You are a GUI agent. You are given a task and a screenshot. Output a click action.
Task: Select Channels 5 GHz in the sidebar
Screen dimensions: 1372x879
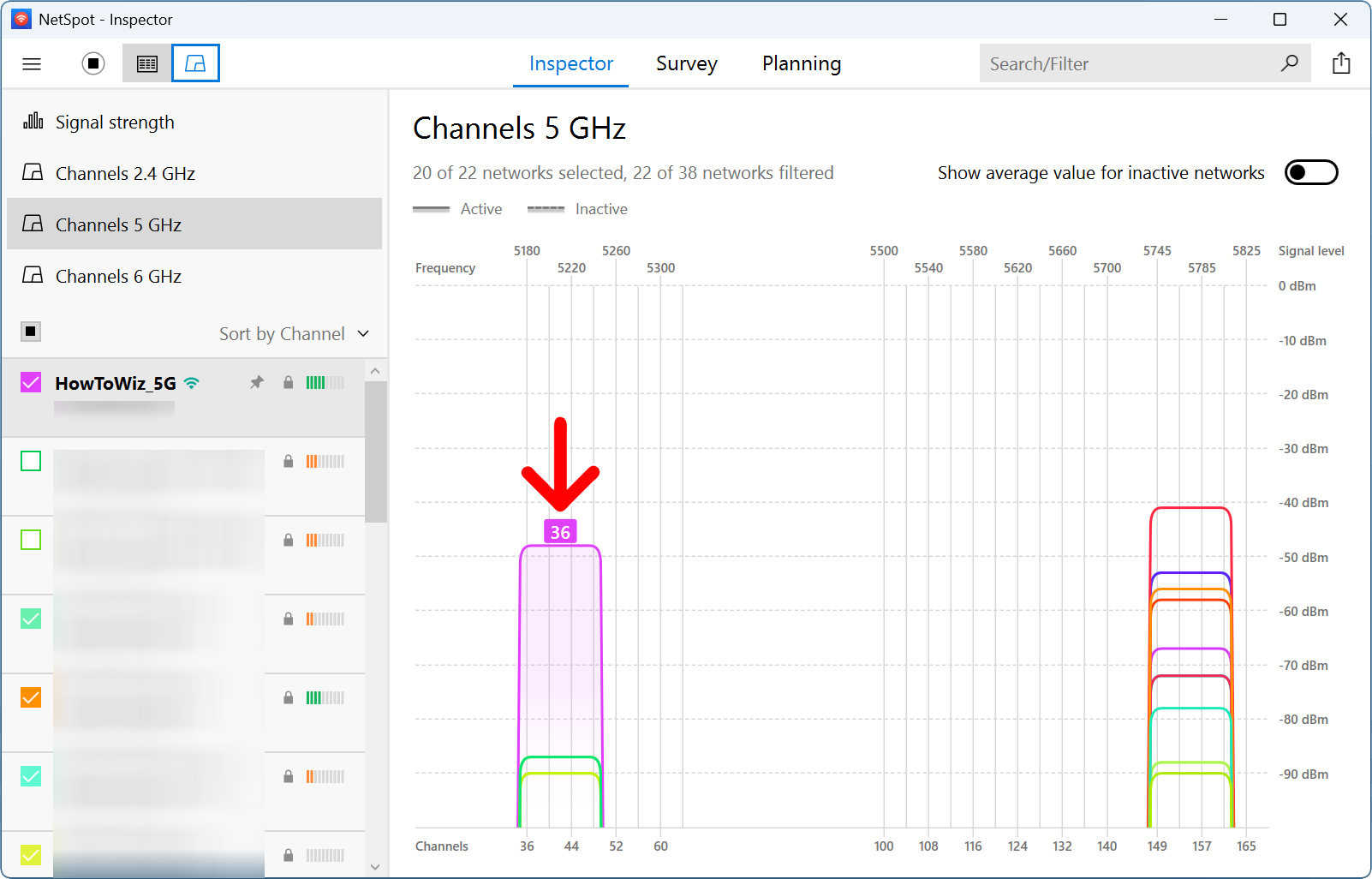pyautogui.click(x=118, y=224)
